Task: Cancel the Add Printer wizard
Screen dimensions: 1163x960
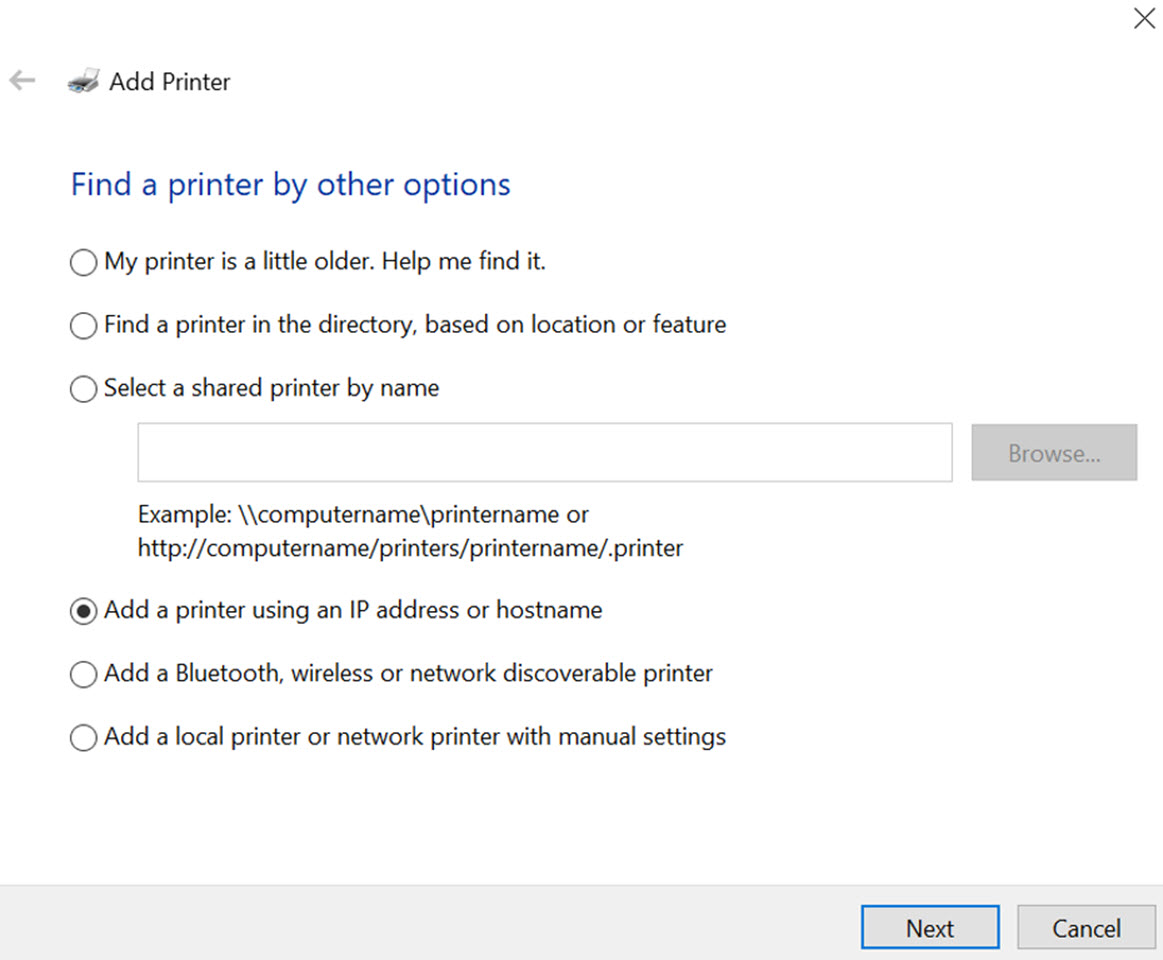Action: (1086, 927)
